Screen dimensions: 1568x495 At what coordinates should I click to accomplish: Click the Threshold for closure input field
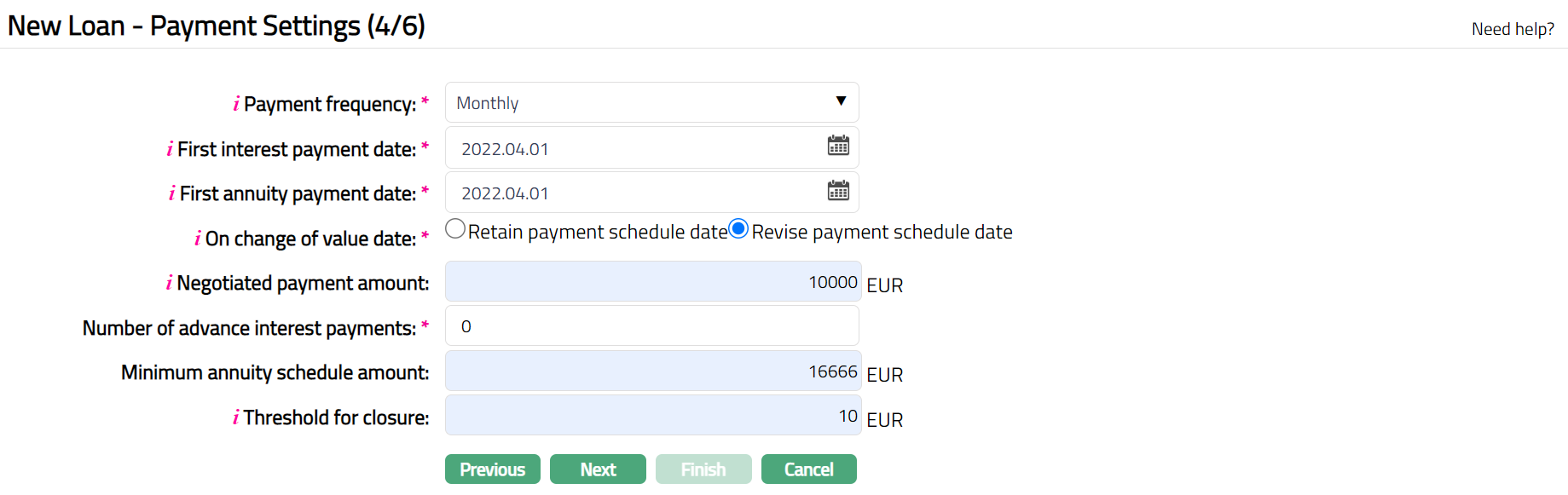pos(652,416)
